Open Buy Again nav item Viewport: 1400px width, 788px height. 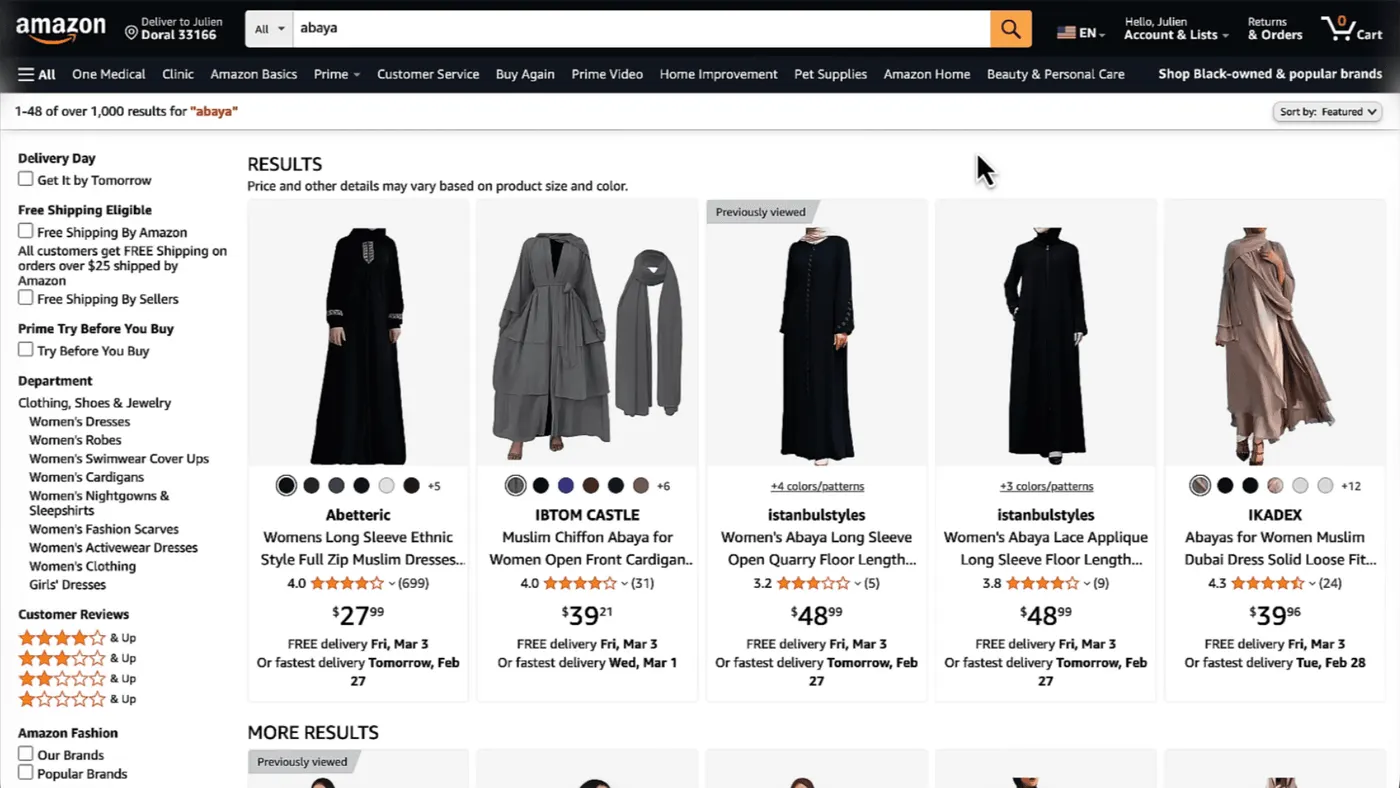525,74
